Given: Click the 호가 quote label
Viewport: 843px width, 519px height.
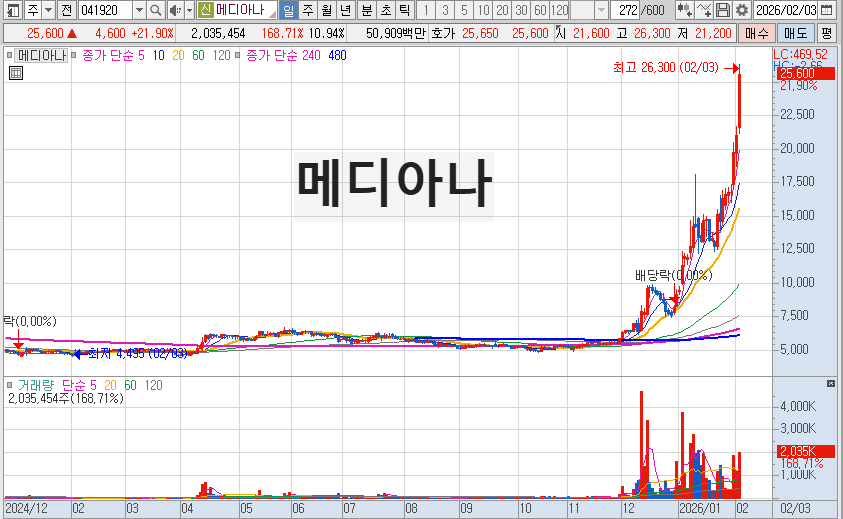Looking at the screenshot, I should pos(444,33).
